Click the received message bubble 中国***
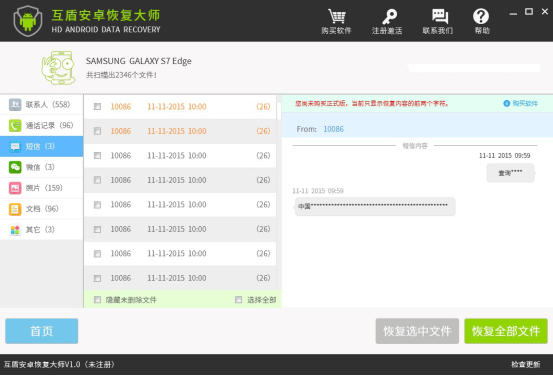Image resolution: width=553 pixels, height=376 pixels. tap(375, 206)
